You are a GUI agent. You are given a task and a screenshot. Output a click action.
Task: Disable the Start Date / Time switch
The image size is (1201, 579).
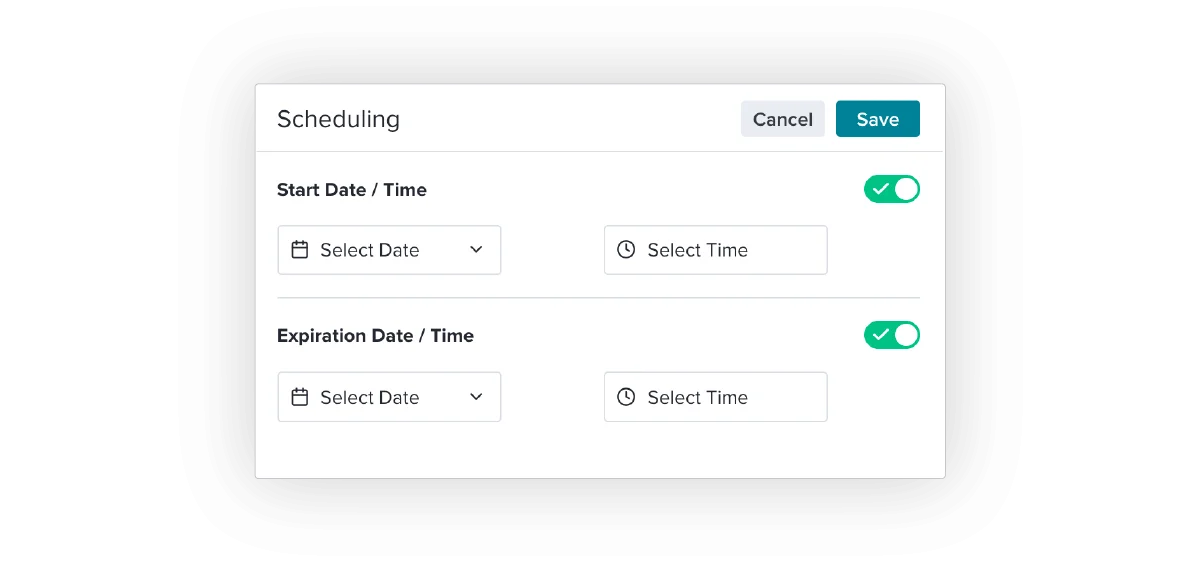click(x=891, y=189)
